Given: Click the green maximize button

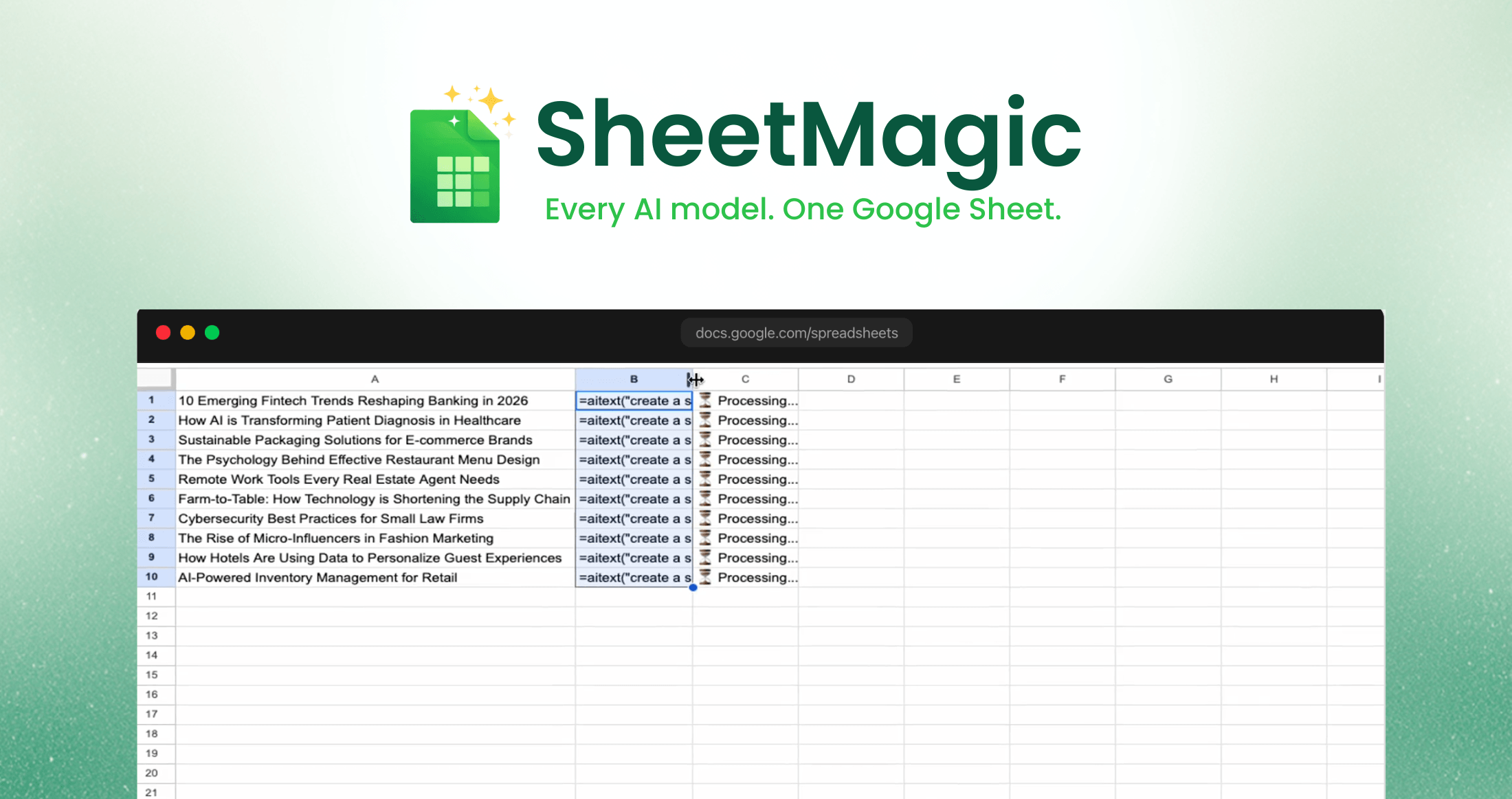Looking at the screenshot, I should [x=212, y=333].
